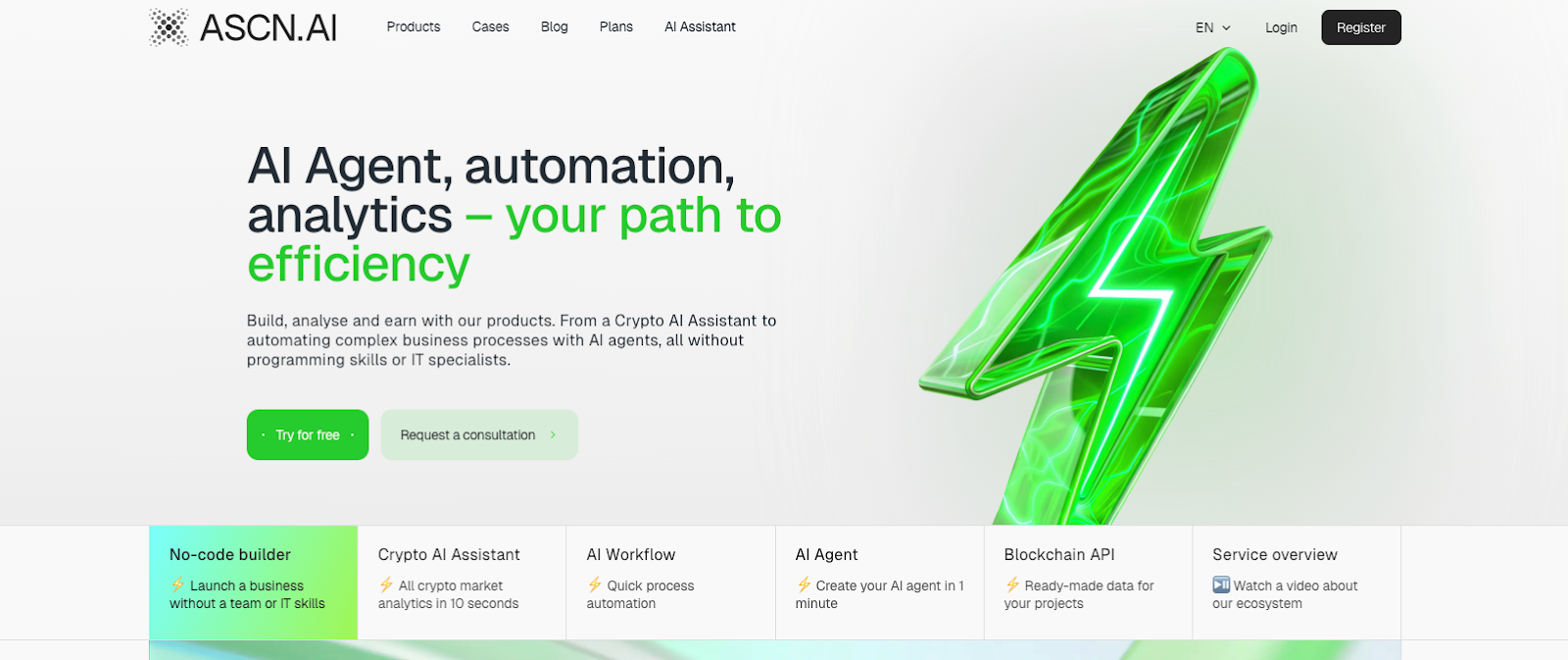Image resolution: width=1568 pixels, height=660 pixels.
Task: Click the large green lightning bolt graphic
Action: pos(1098,284)
